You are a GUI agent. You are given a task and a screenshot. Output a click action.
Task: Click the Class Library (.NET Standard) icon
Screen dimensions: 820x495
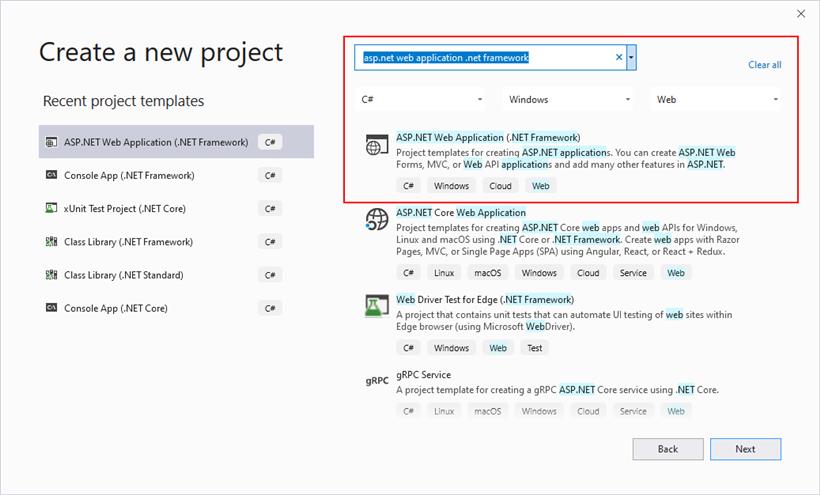51,274
